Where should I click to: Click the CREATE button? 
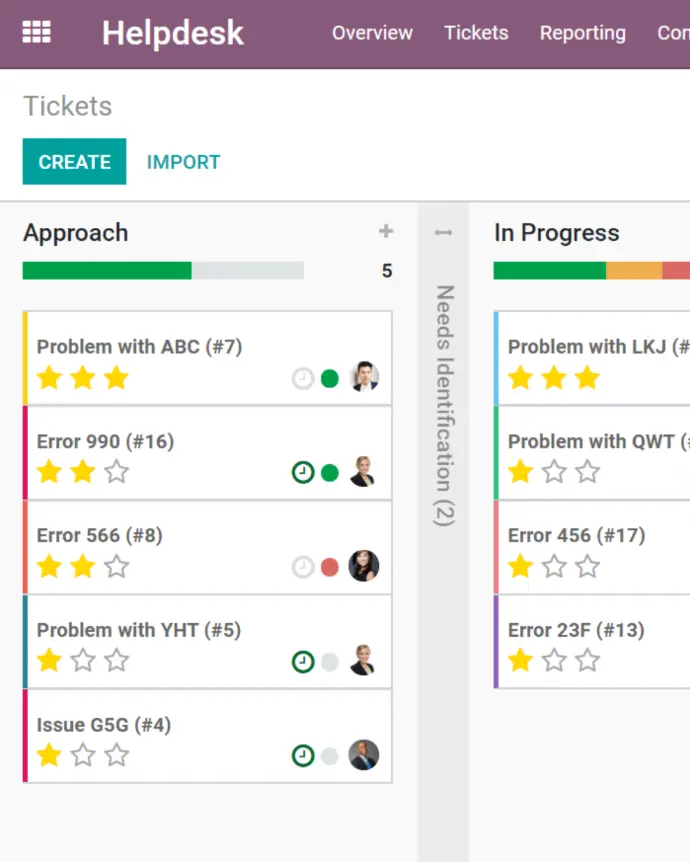pos(74,162)
